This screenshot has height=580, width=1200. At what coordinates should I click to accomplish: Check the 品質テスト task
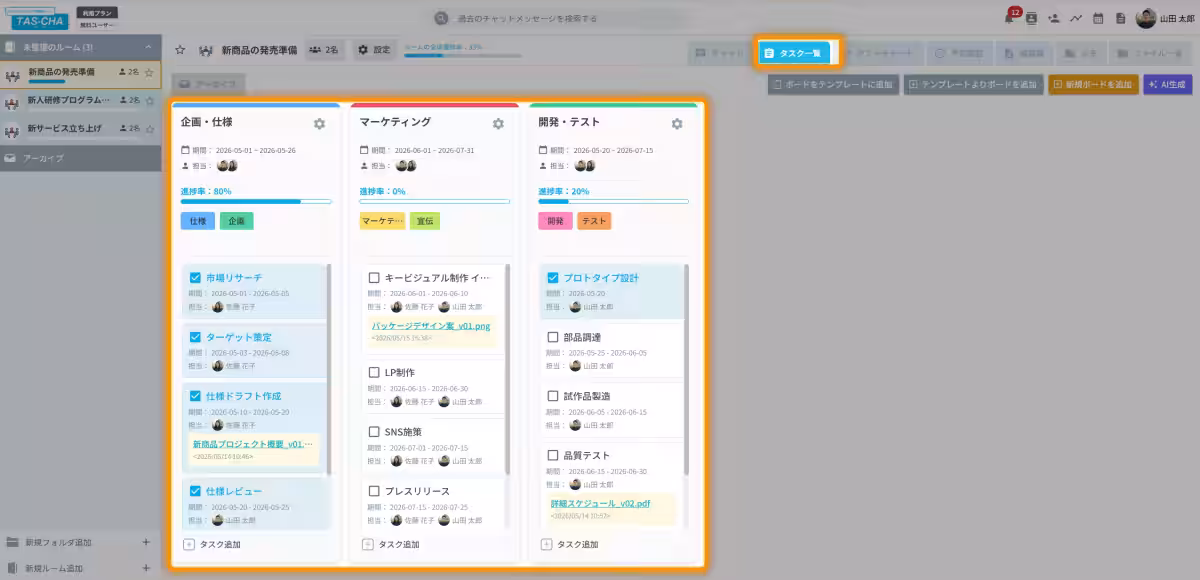click(553, 455)
